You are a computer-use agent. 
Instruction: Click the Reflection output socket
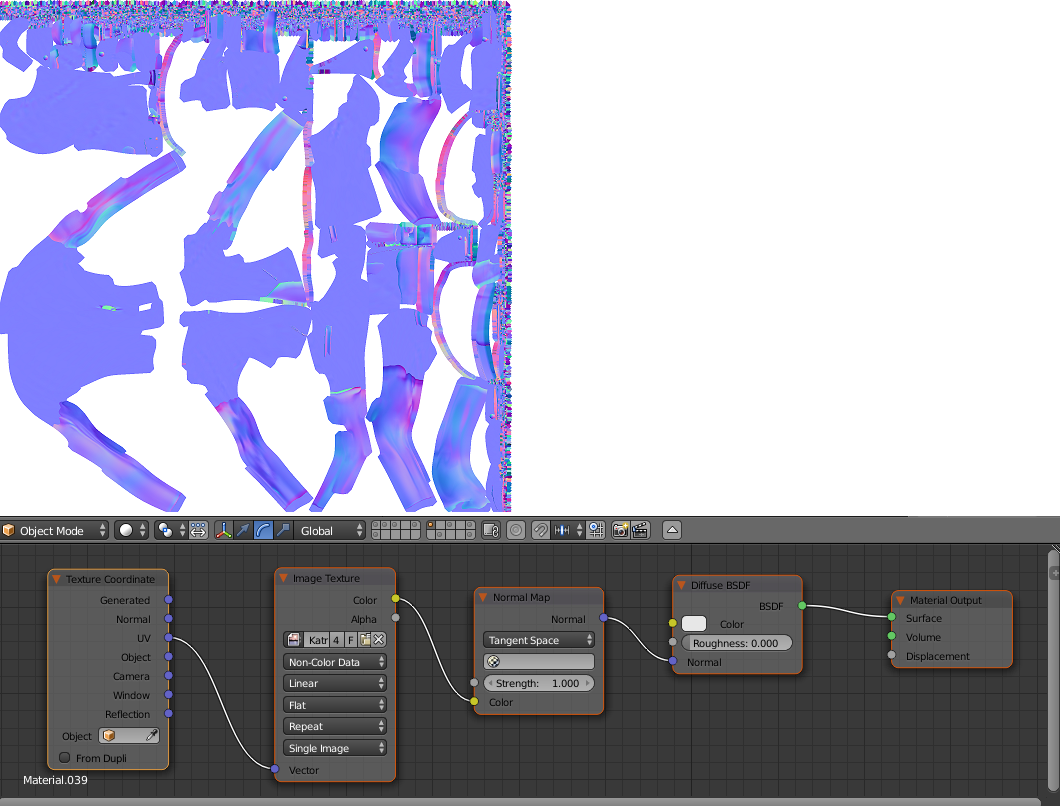tap(168, 713)
